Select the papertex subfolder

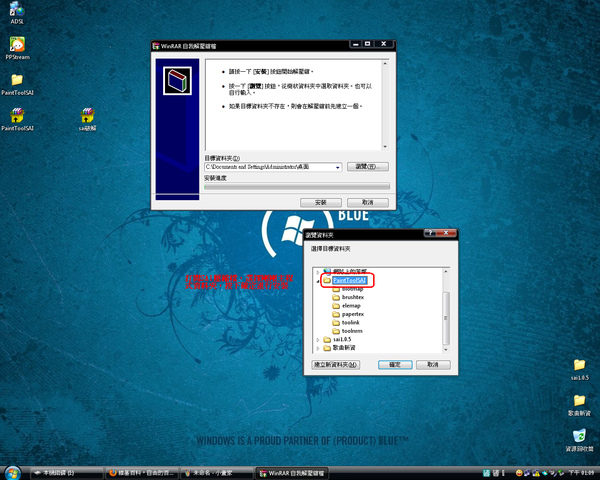pos(348,314)
